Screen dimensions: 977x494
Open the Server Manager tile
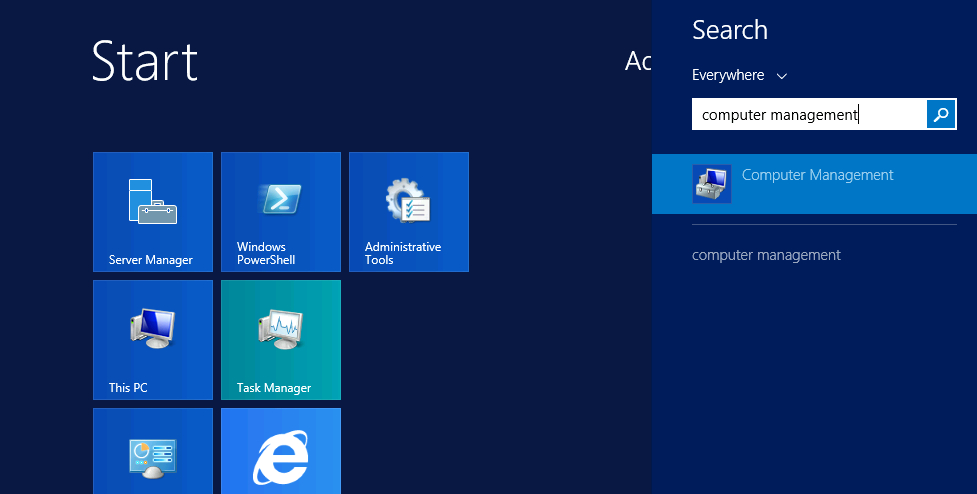pyautogui.click(x=153, y=212)
